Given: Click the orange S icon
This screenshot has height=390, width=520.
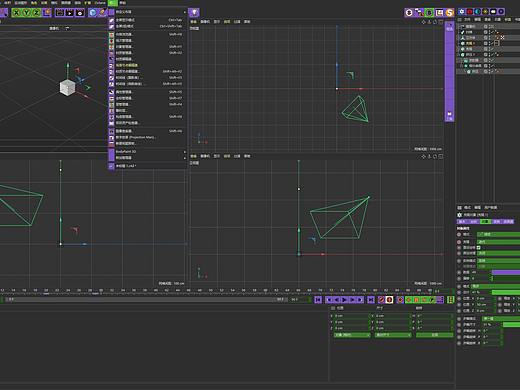Looking at the screenshot, I should [450, 13].
